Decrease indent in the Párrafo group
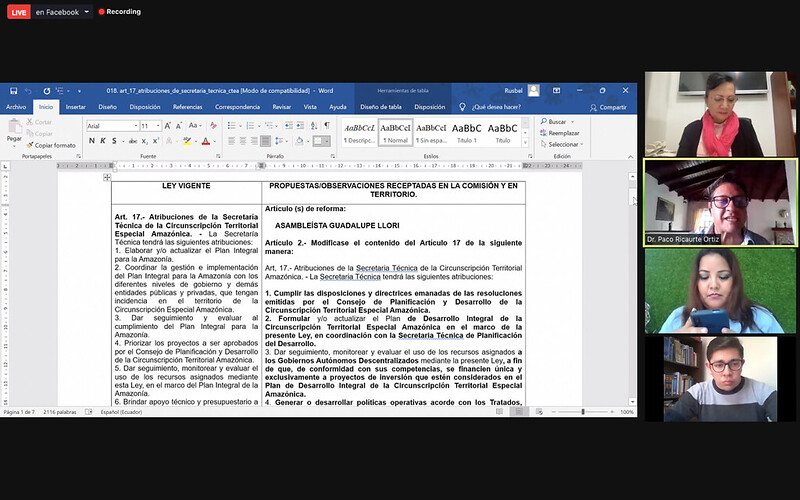 (289, 126)
